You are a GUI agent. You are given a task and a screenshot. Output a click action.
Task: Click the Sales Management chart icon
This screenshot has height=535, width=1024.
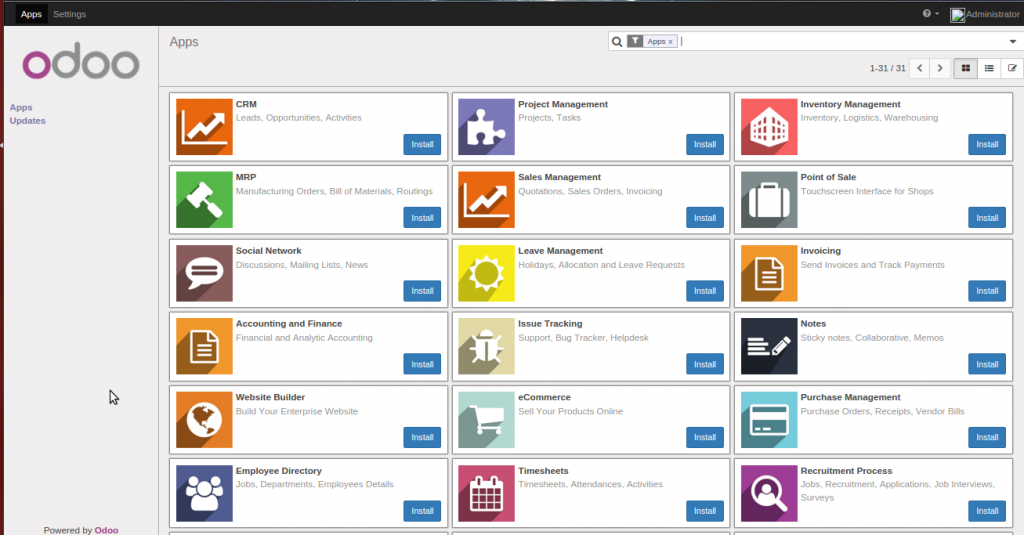pyautogui.click(x=486, y=200)
